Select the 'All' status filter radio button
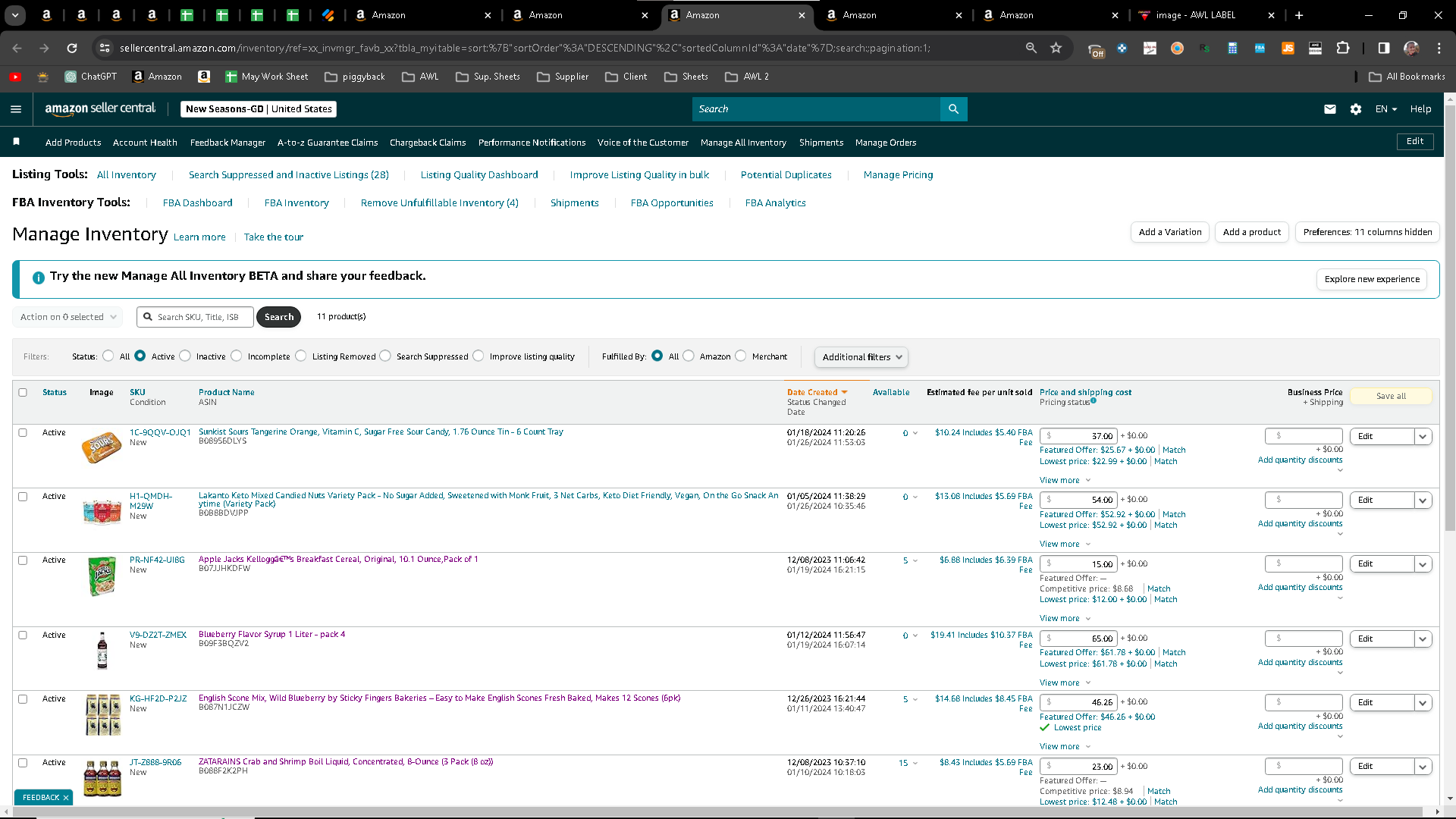1456x819 pixels. pyautogui.click(x=108, y=356)
